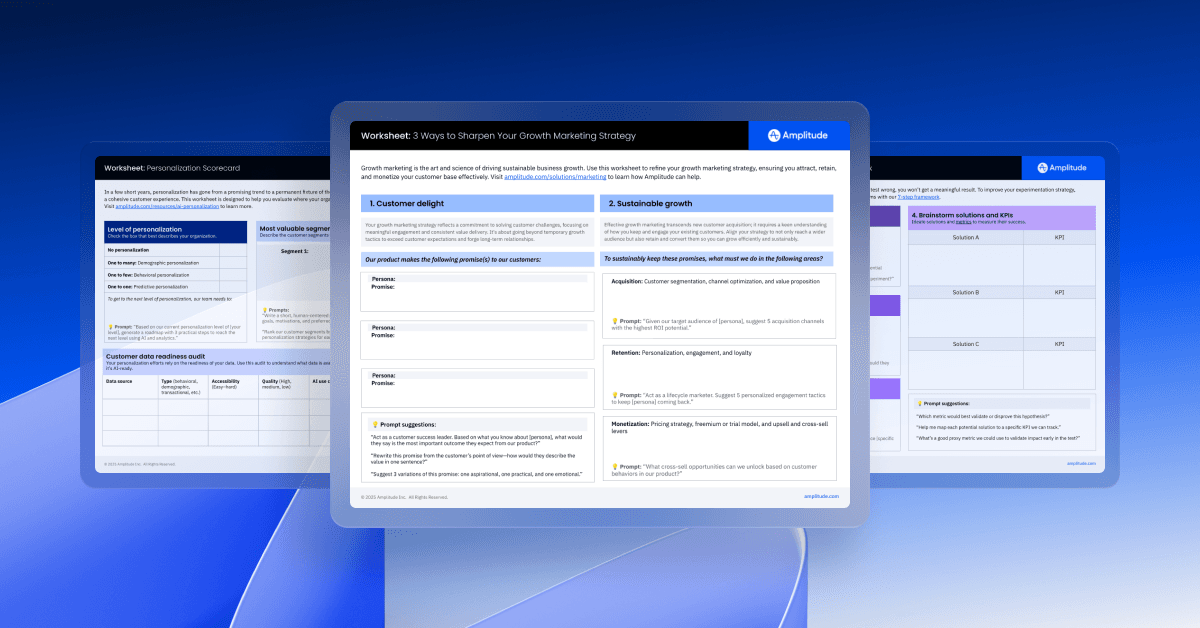Check the Demographic personalization box
The width and height of the screenshot is (1200, 628).
(233, 261)
